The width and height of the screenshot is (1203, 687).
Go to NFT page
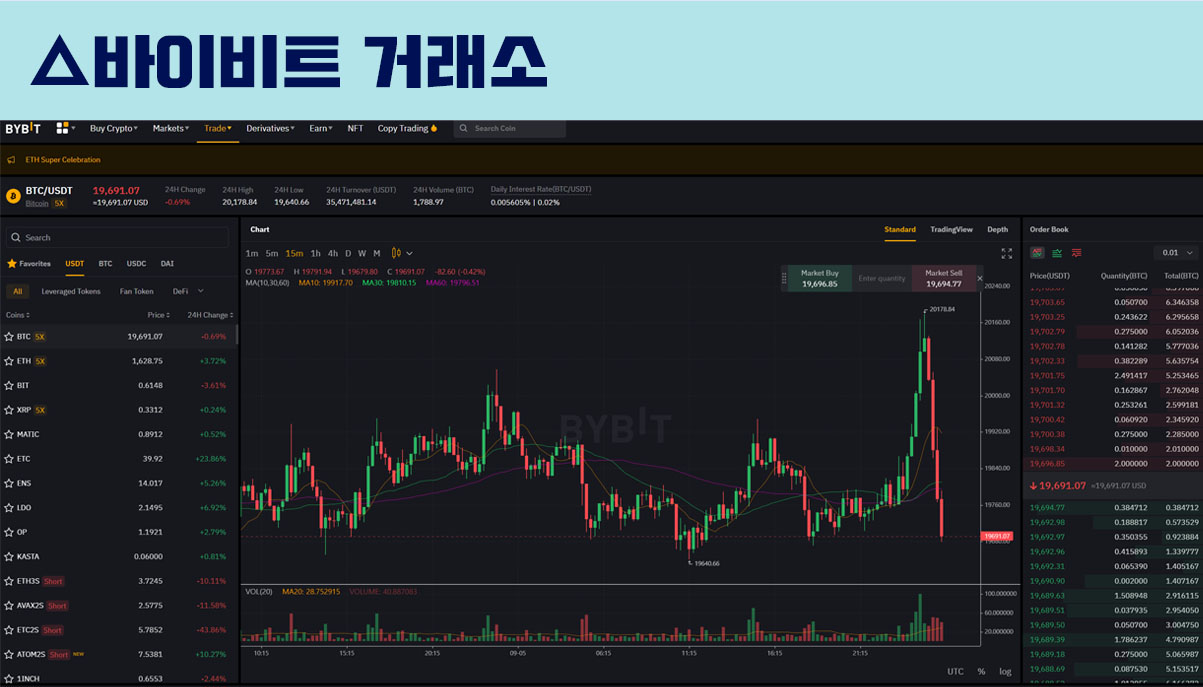point(355,128)
